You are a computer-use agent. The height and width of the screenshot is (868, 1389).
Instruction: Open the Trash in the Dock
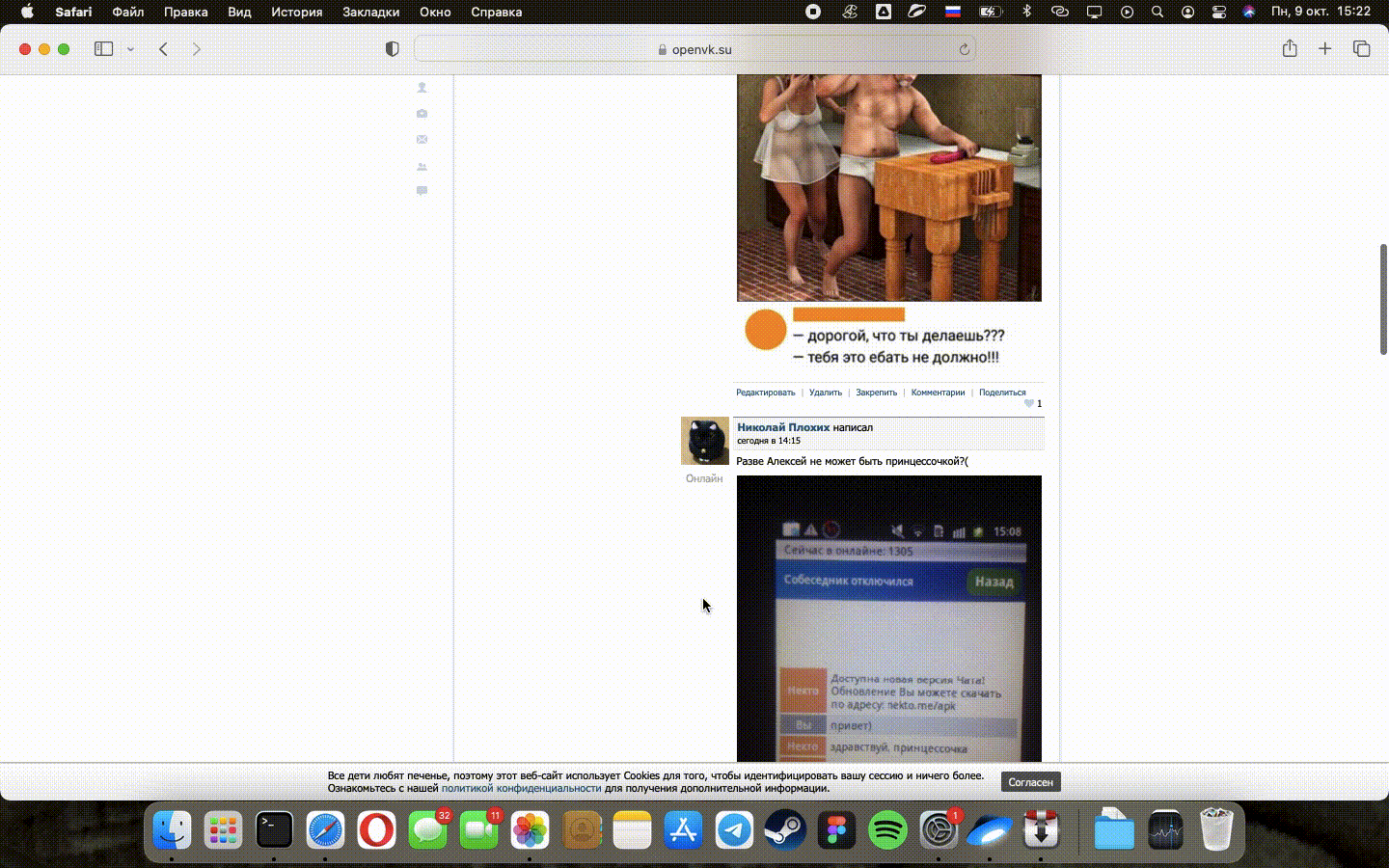click(x=1216, y=829)
